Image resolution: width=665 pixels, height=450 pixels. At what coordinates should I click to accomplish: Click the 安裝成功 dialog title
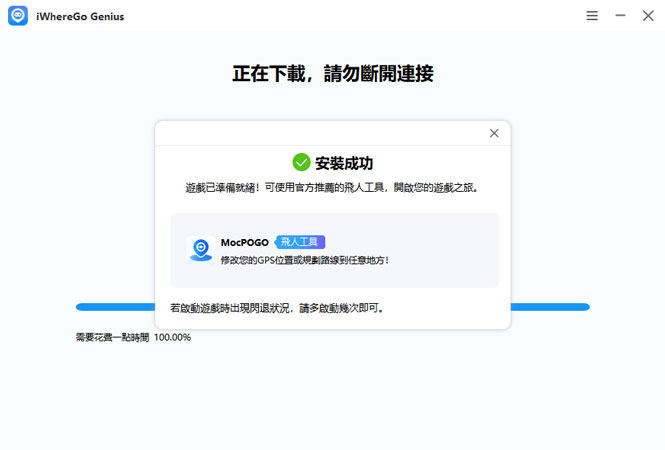pos(344,162)
